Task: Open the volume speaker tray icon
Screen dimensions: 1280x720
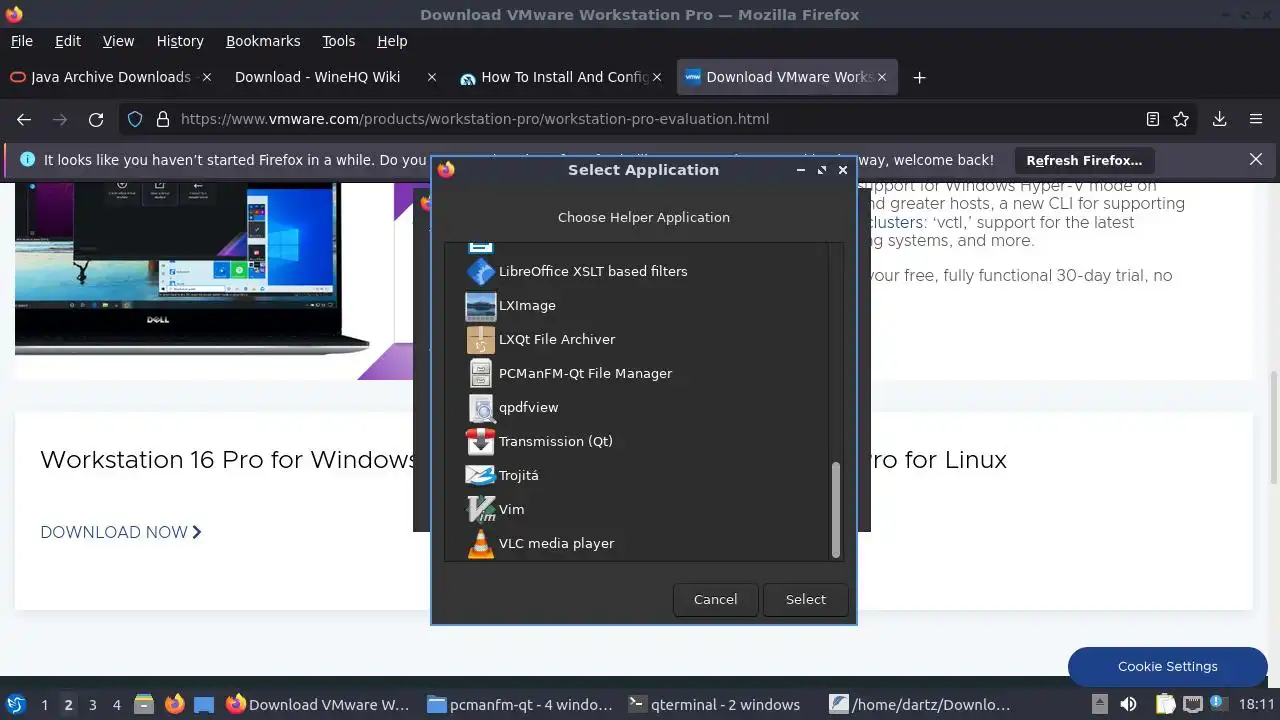Action: [x=1127, y=704]
